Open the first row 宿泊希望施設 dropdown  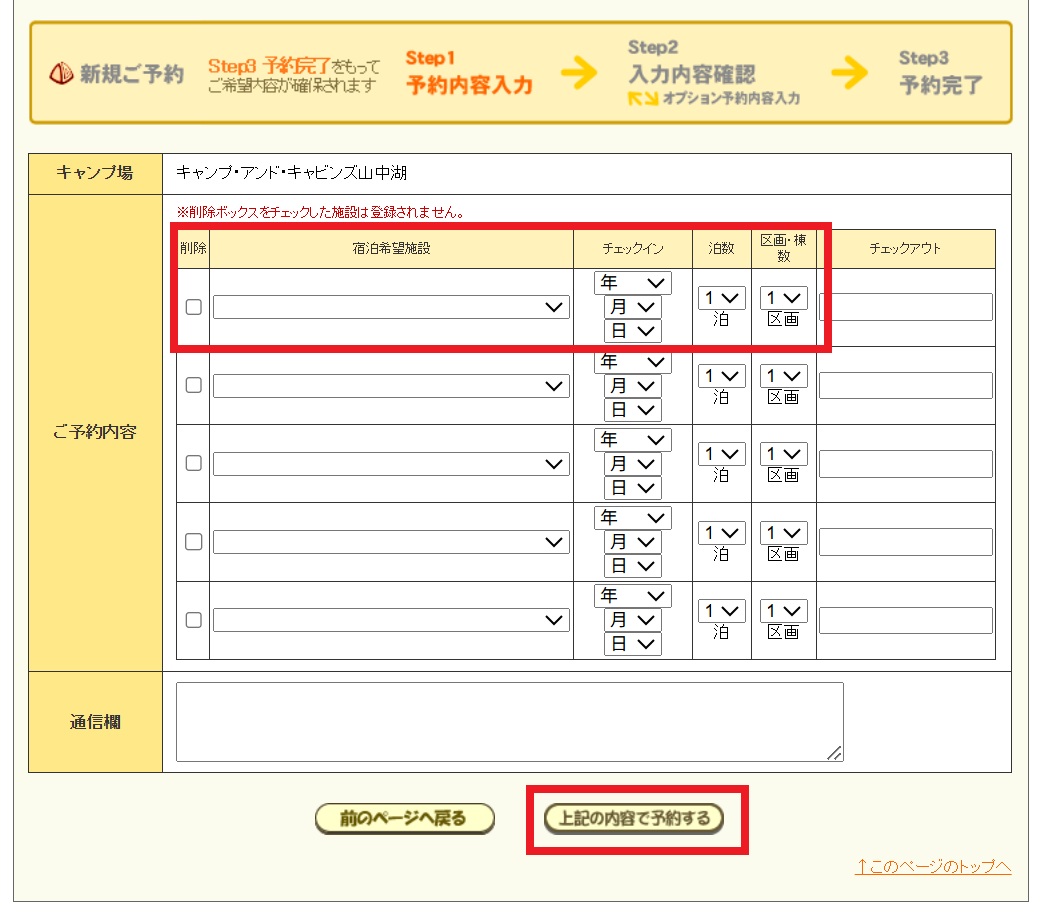point(391,307)
